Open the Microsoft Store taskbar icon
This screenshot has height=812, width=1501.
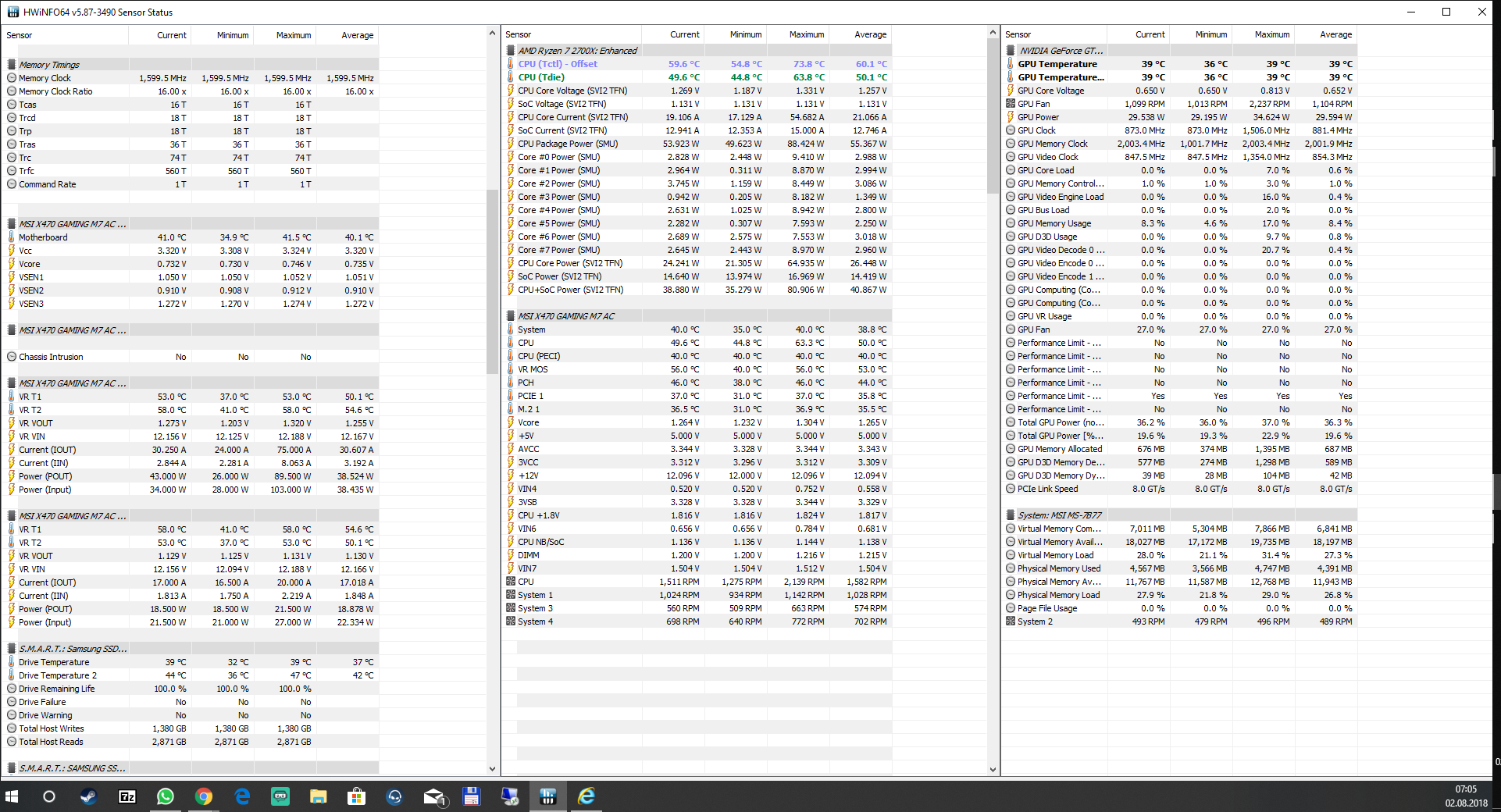356,796
